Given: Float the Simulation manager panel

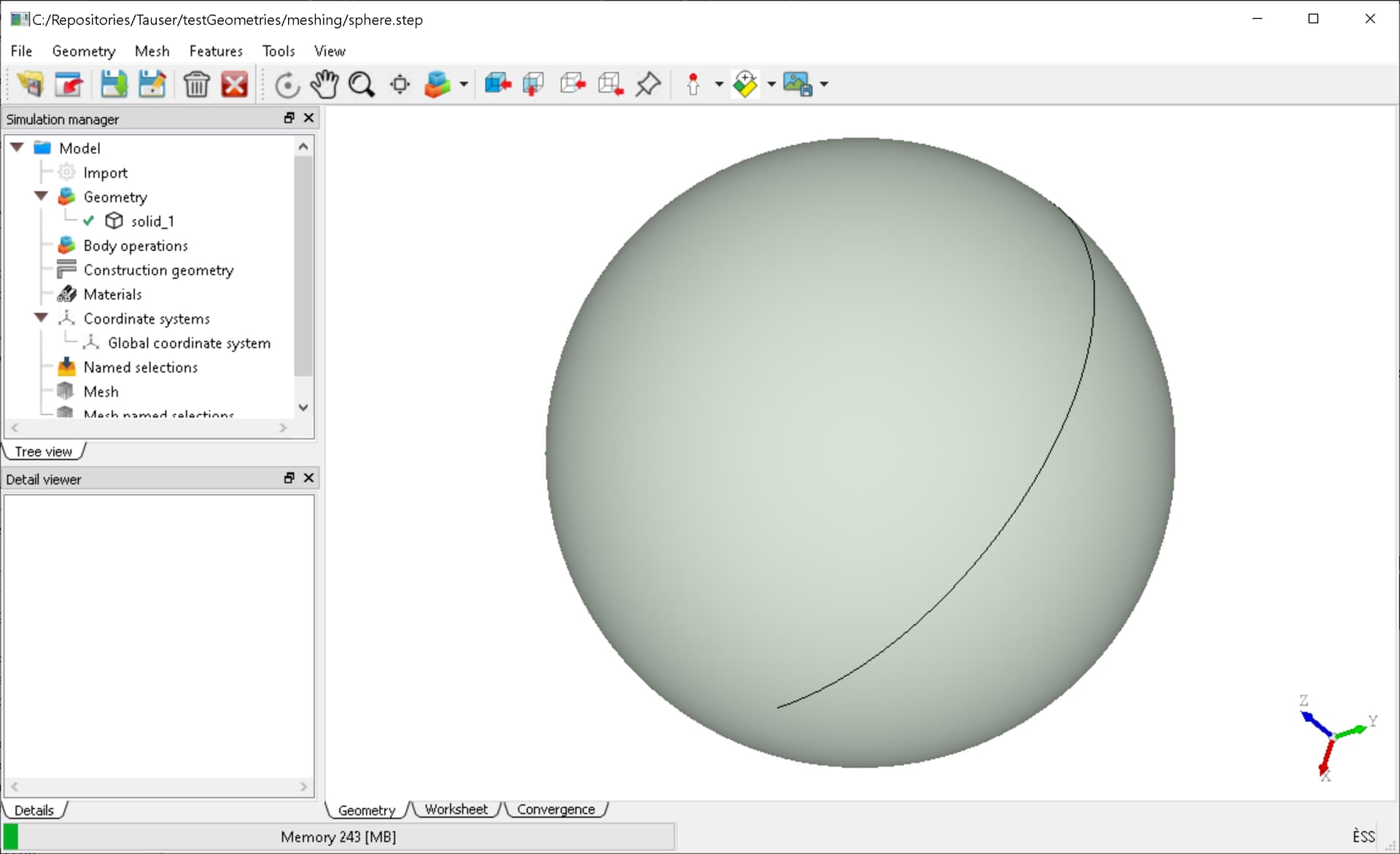Looking at the screenshot, I should [289, 118].
